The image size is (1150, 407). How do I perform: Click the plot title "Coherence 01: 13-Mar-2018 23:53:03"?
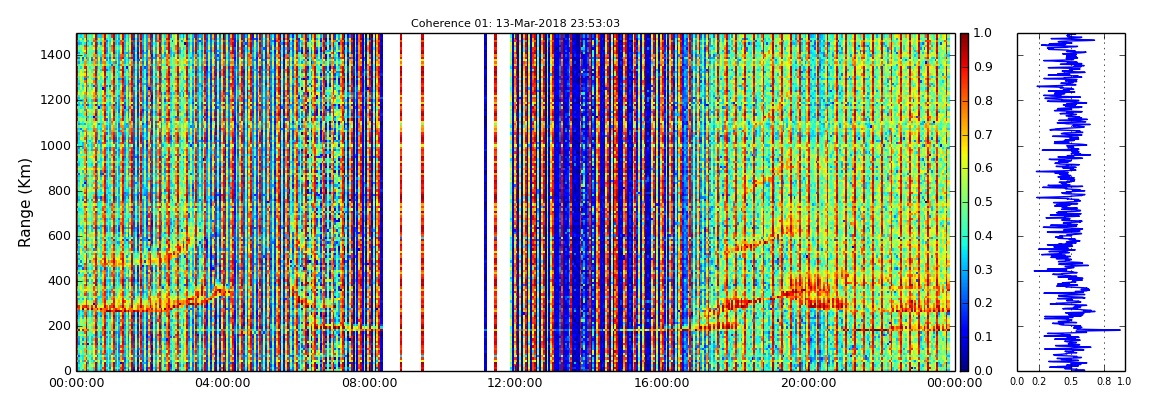click(515, 23)
